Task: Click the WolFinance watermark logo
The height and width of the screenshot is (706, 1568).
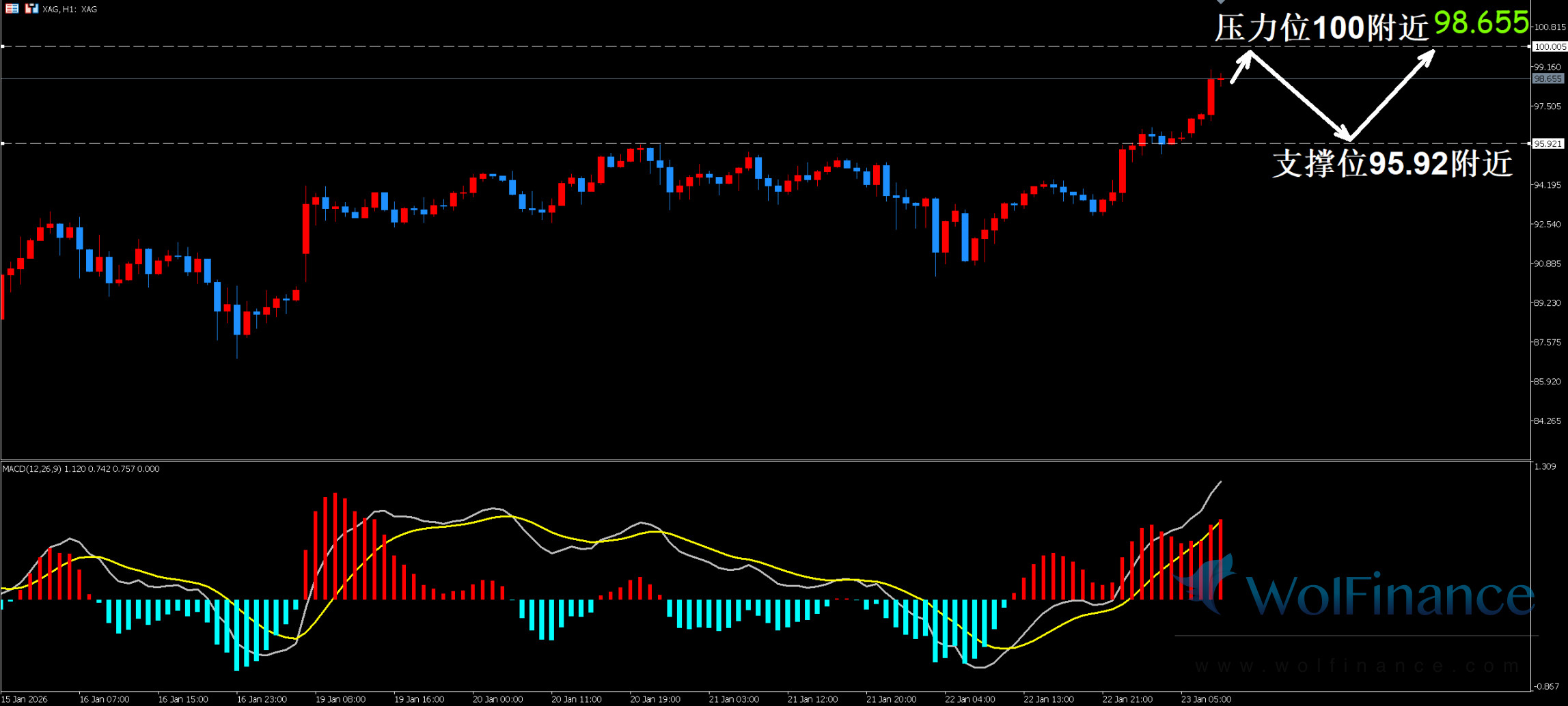Action: (x=1356, y=593)
